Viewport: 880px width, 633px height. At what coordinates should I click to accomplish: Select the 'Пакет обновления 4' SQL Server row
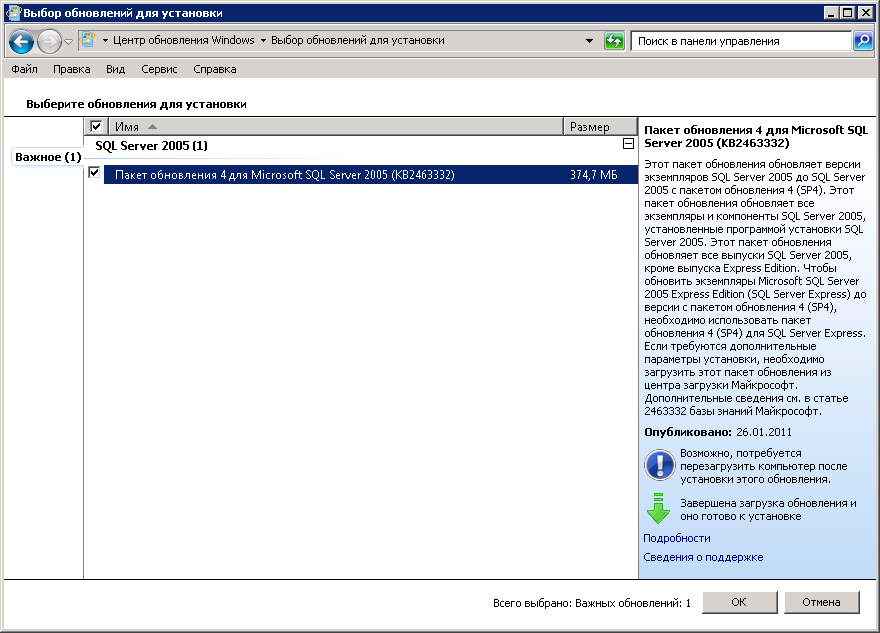tap(370, 175)
